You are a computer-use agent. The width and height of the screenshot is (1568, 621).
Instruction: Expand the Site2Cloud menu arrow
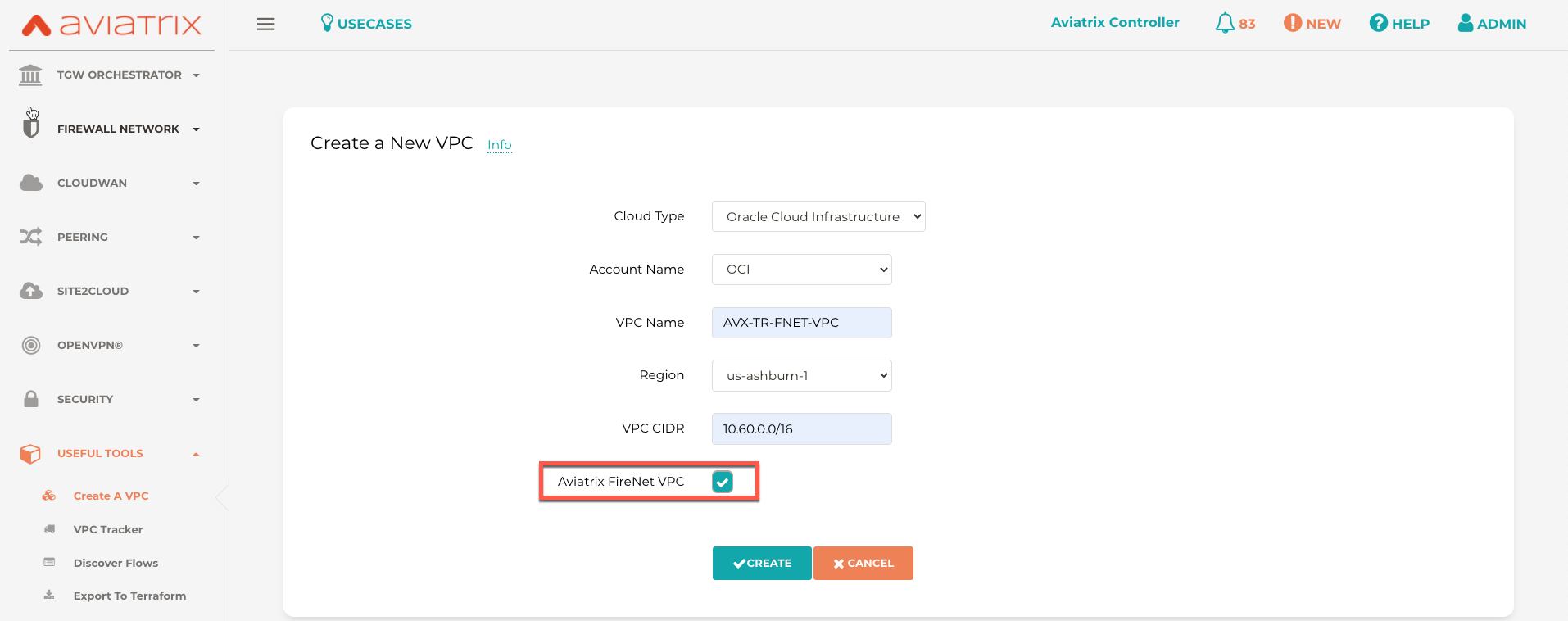point(196,292)
